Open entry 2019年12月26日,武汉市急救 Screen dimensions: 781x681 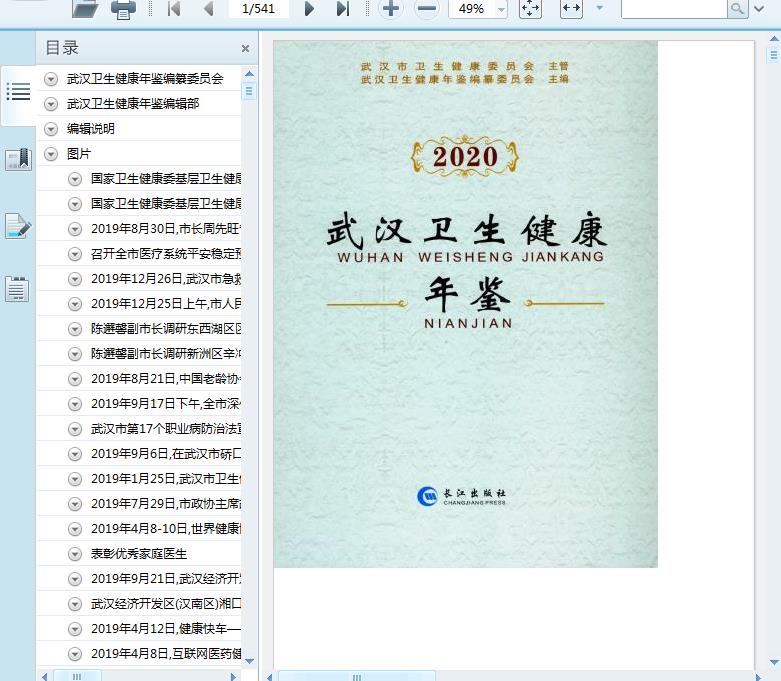[x=166, y=278]
